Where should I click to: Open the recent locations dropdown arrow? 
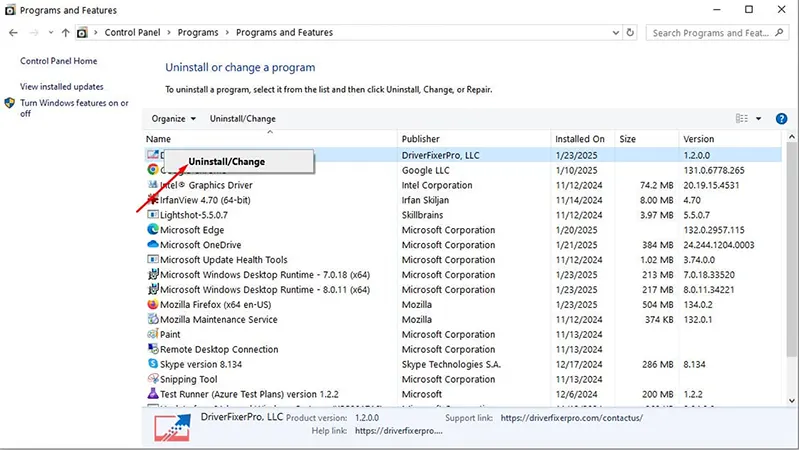(x=50, y=33)
